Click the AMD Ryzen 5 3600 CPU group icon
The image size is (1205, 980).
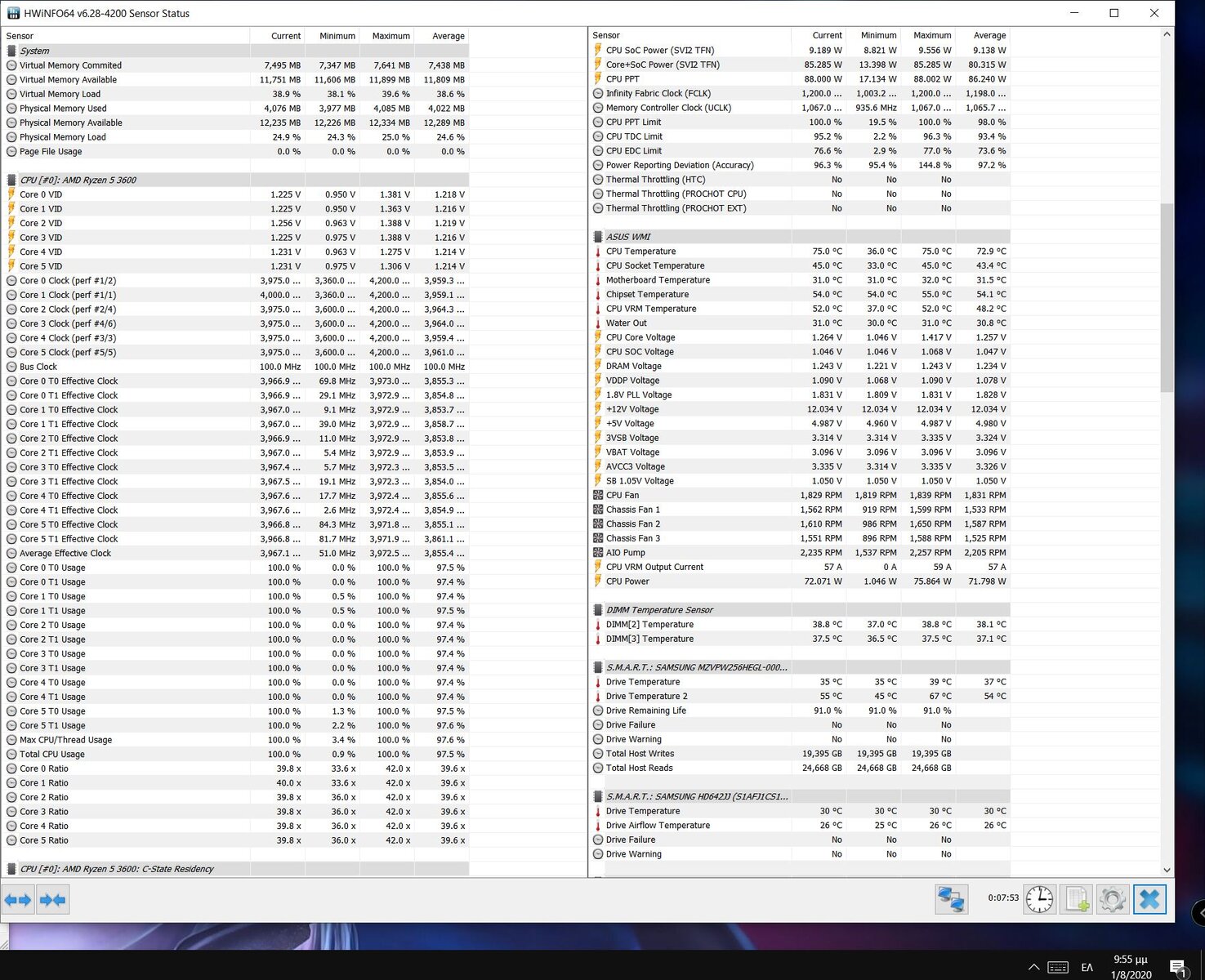click(11, 180)
